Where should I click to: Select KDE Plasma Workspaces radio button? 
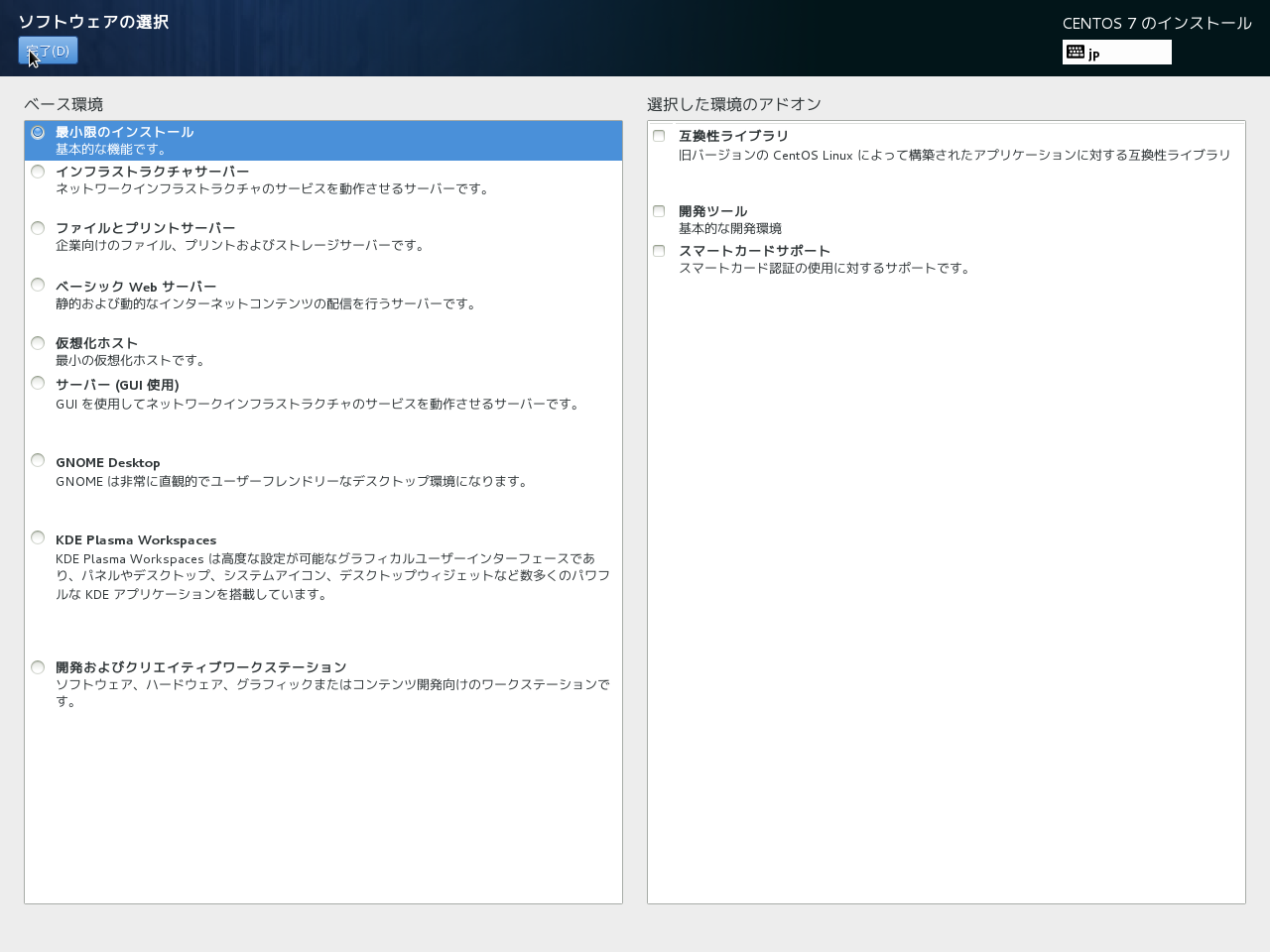(x=38, y=537)
